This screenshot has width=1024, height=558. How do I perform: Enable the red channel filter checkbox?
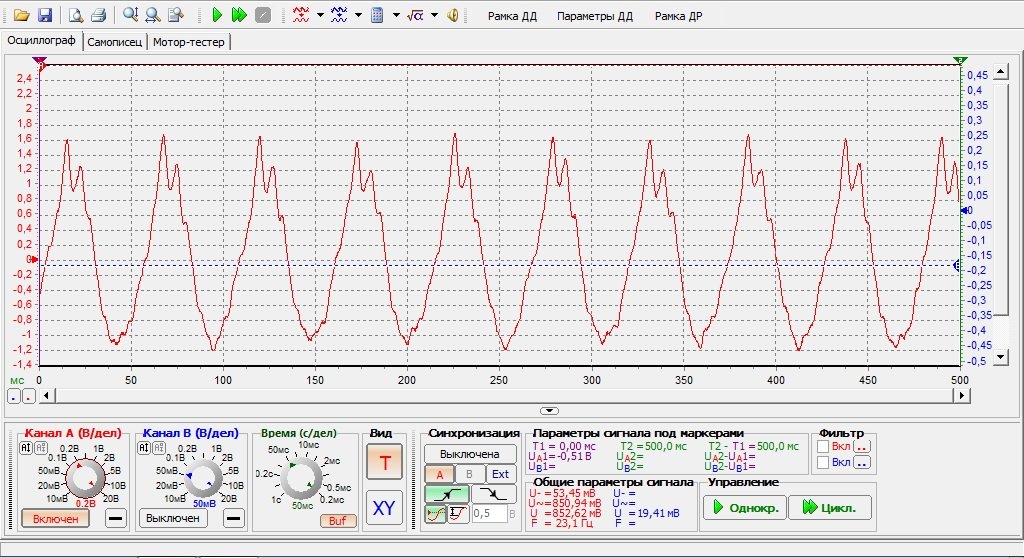(x=823, y=446)
